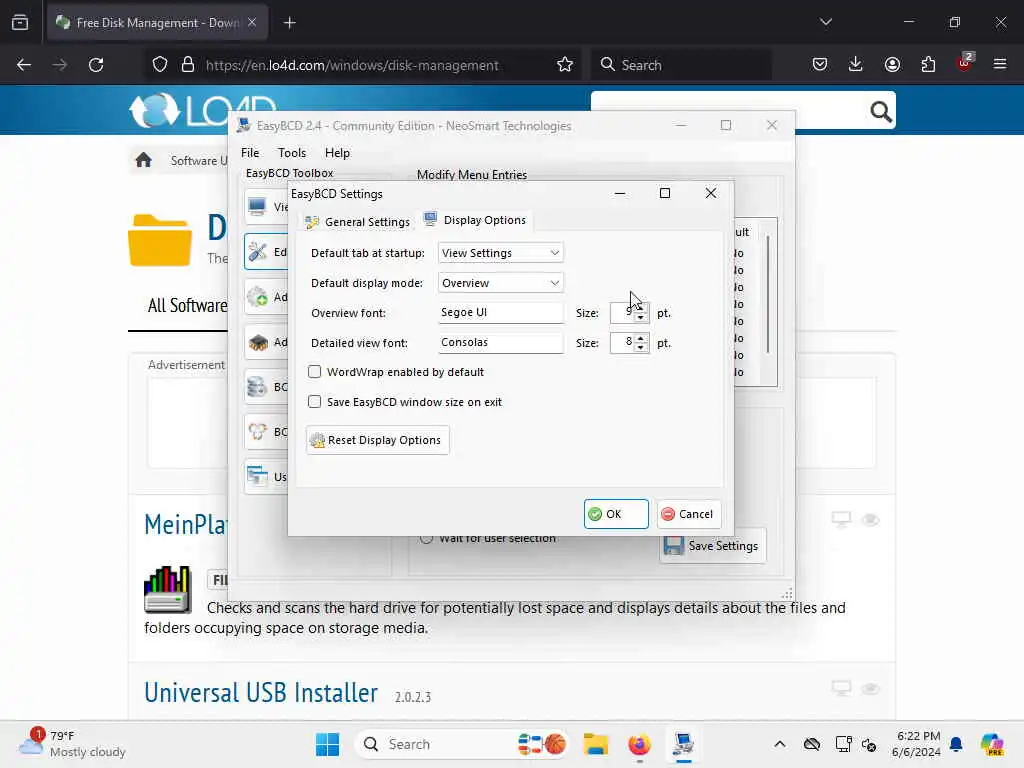Open the Default display mode dropdown
Image resolution: width=1024 pixels, height=768 pixels.
coord(500,283)
